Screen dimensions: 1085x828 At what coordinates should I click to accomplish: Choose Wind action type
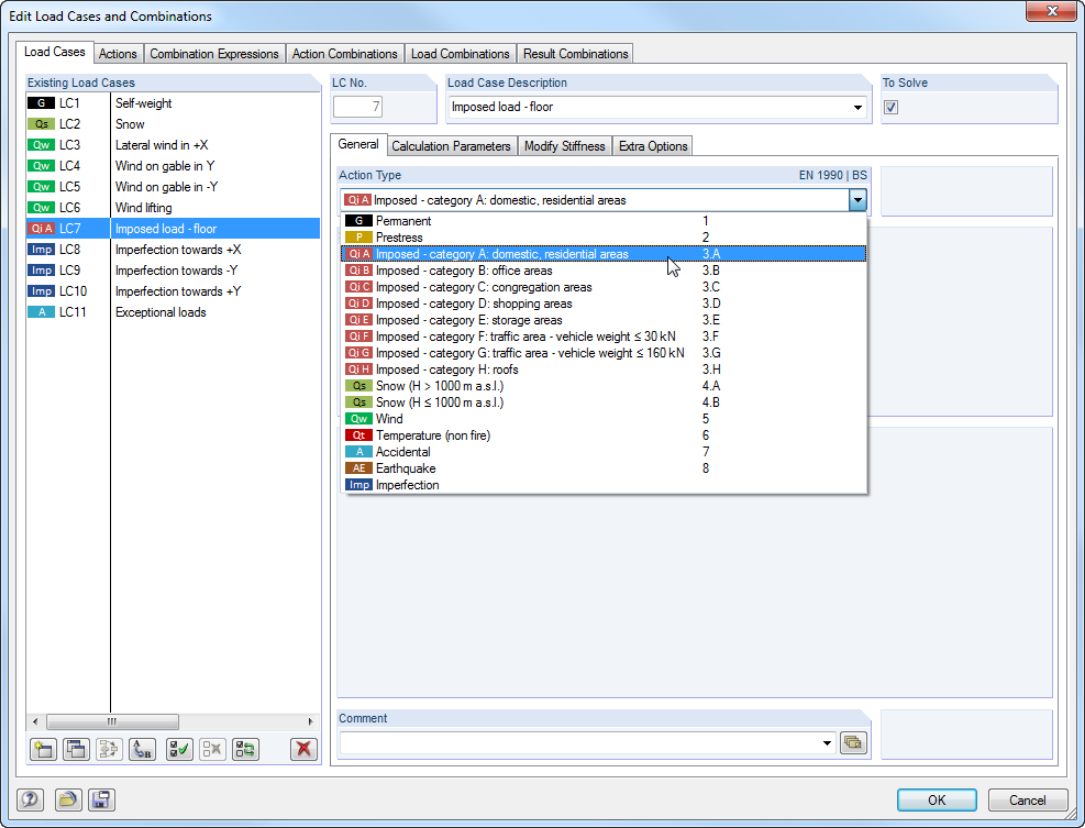pos(603,419)
